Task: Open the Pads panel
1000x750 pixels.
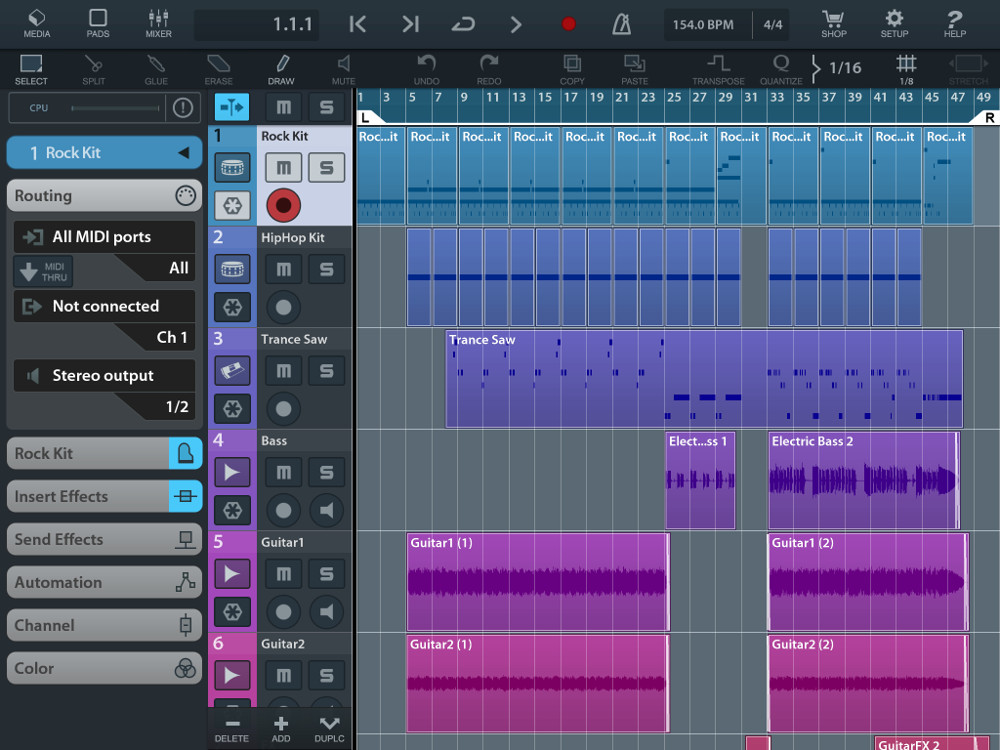Action: coord(98,24)
